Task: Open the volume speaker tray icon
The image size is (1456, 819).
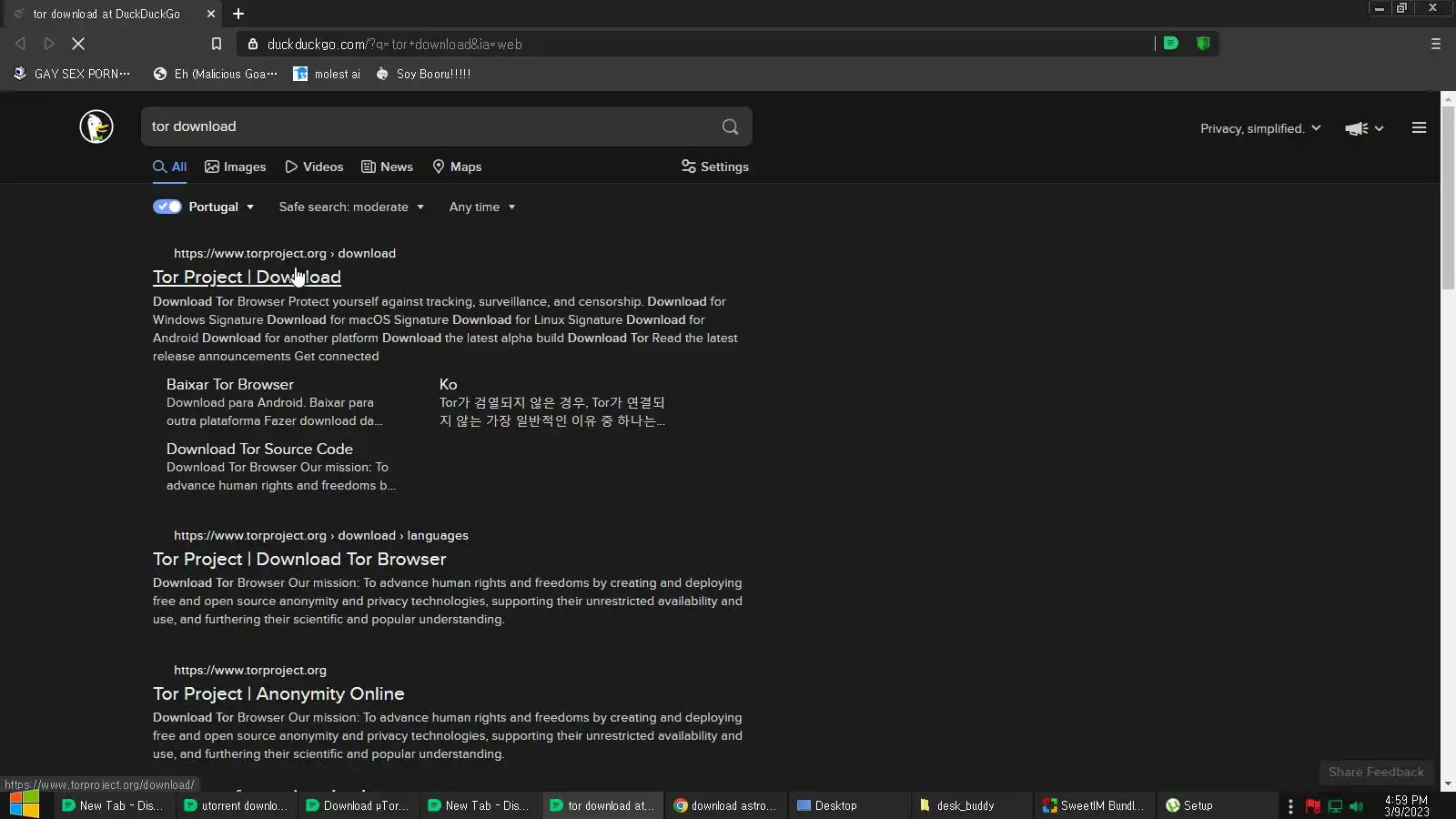Action: [x=1357, y=806]
